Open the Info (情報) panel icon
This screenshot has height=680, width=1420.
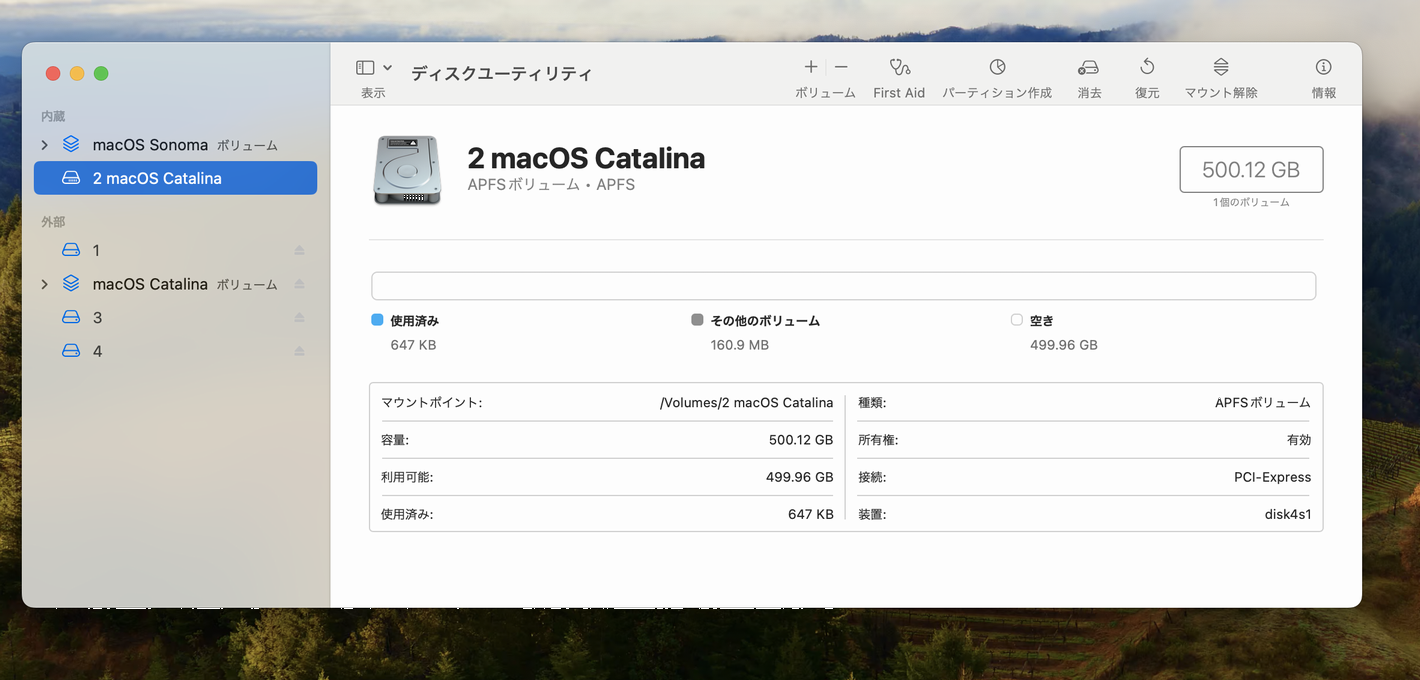[x=1323, y=67]
